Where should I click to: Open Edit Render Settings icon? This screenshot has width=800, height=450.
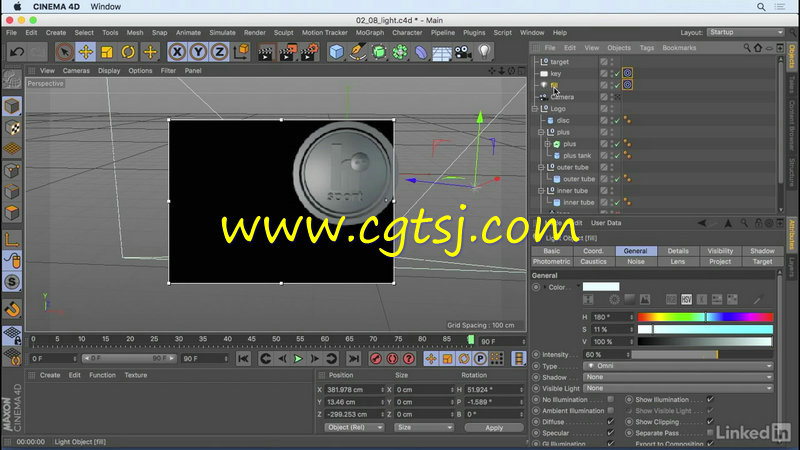tap(309, 52)
